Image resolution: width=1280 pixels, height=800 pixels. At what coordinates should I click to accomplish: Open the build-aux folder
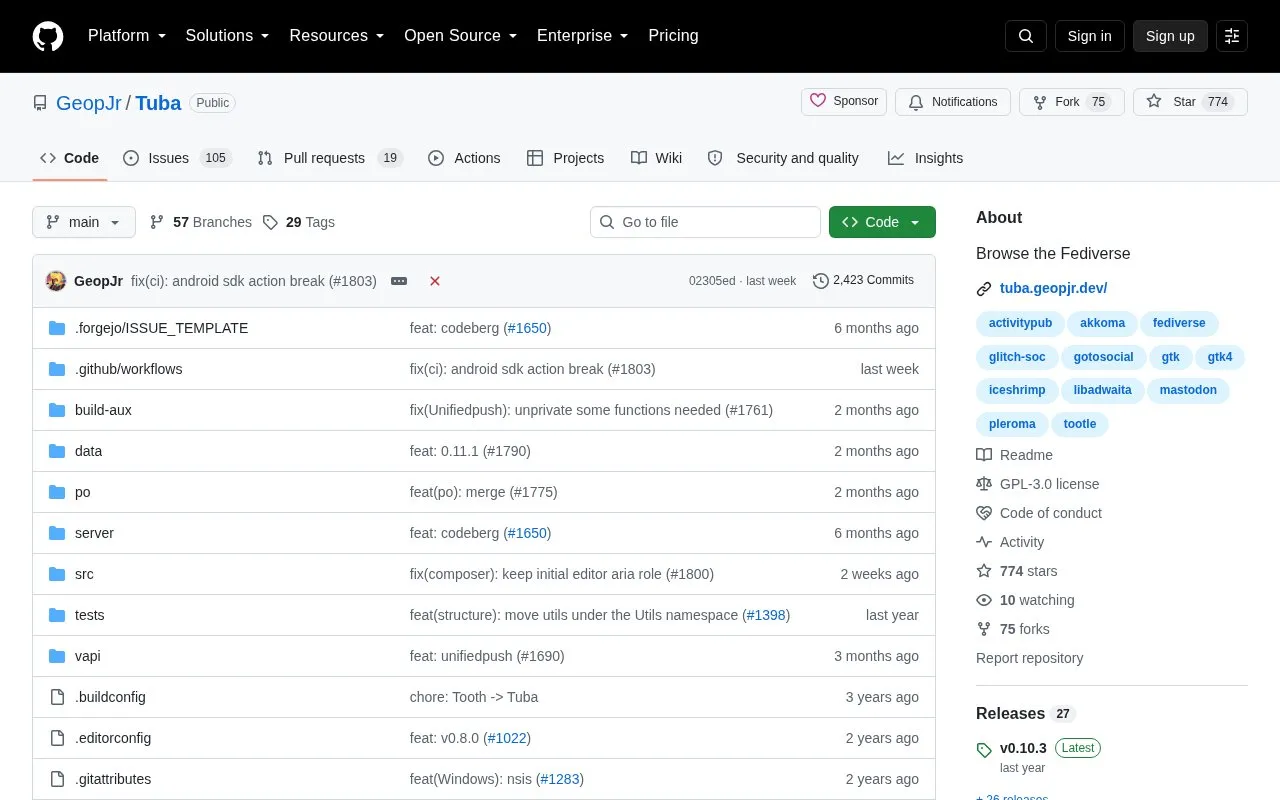pyautogui.click(x=103, y=410)
